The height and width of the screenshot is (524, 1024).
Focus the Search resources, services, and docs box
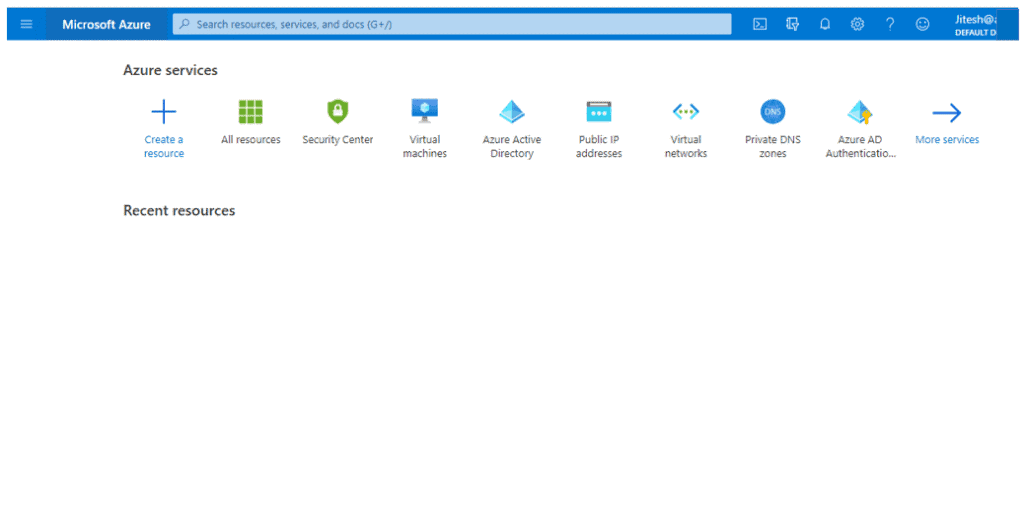pyautogui.click(x=452, y=24)
